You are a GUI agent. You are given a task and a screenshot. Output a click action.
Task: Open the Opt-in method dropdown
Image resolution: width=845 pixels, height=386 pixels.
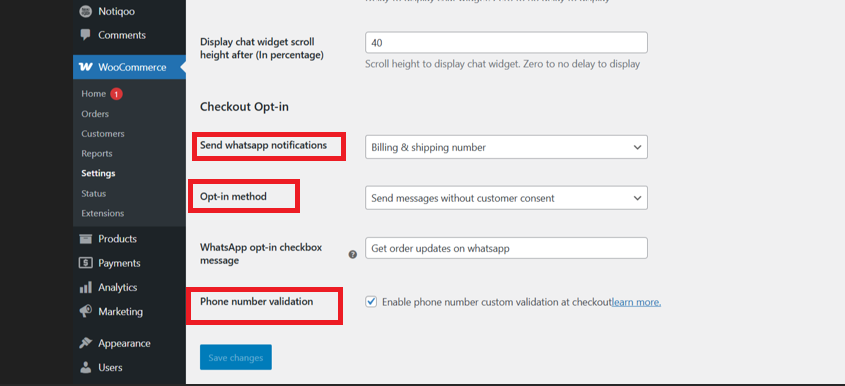[506, 198]
